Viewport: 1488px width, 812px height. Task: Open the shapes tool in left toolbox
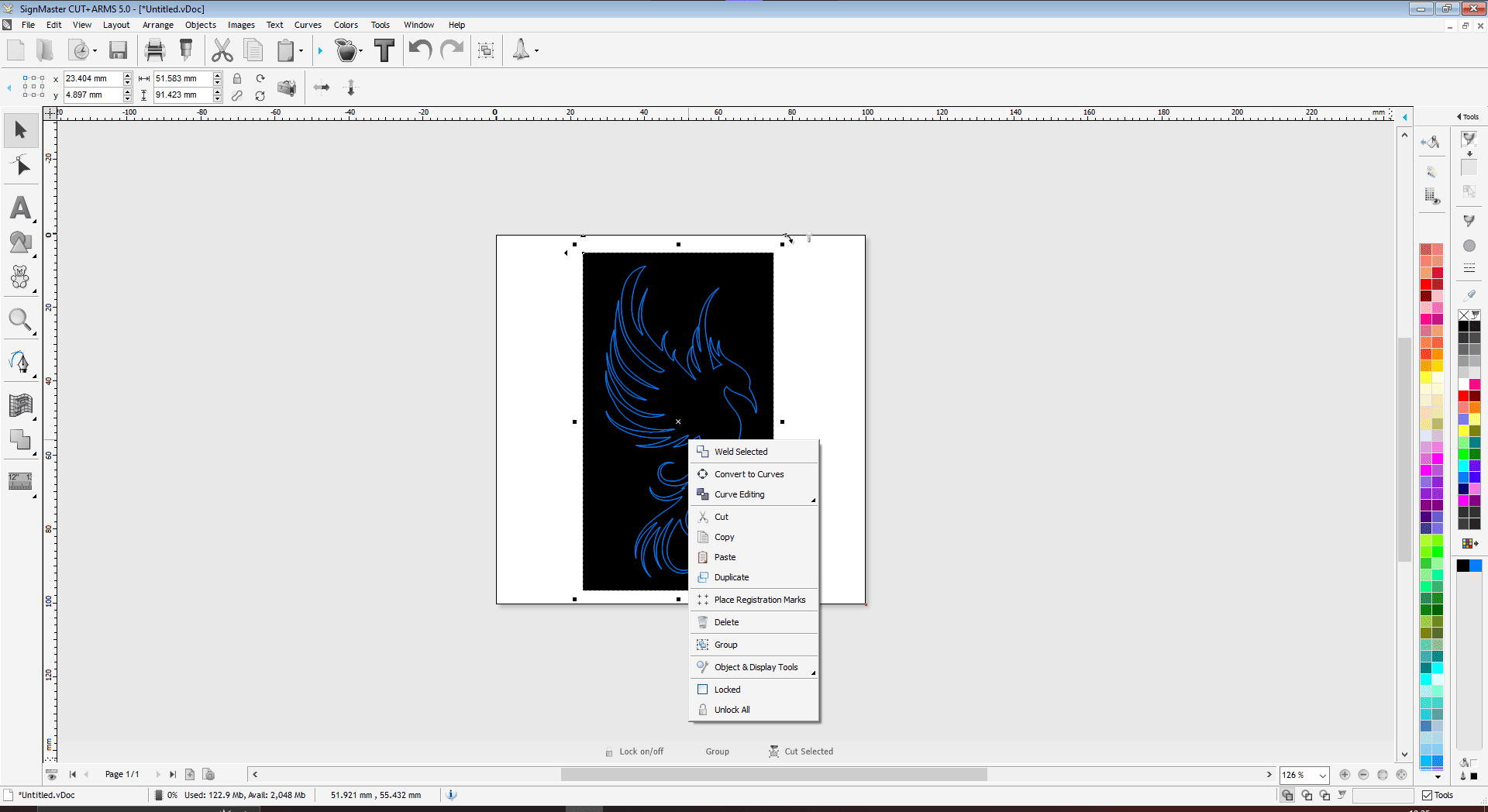21,243
